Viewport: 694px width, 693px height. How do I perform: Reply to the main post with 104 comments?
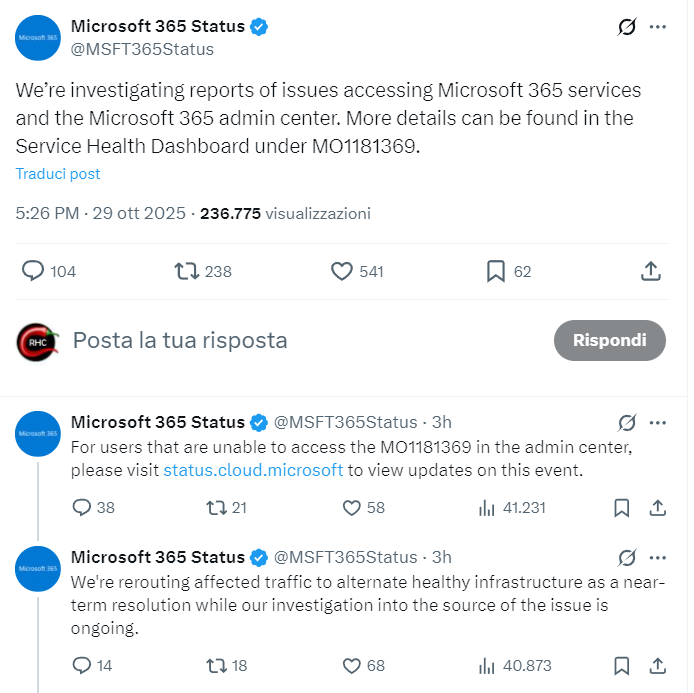[x=34, y=271]
